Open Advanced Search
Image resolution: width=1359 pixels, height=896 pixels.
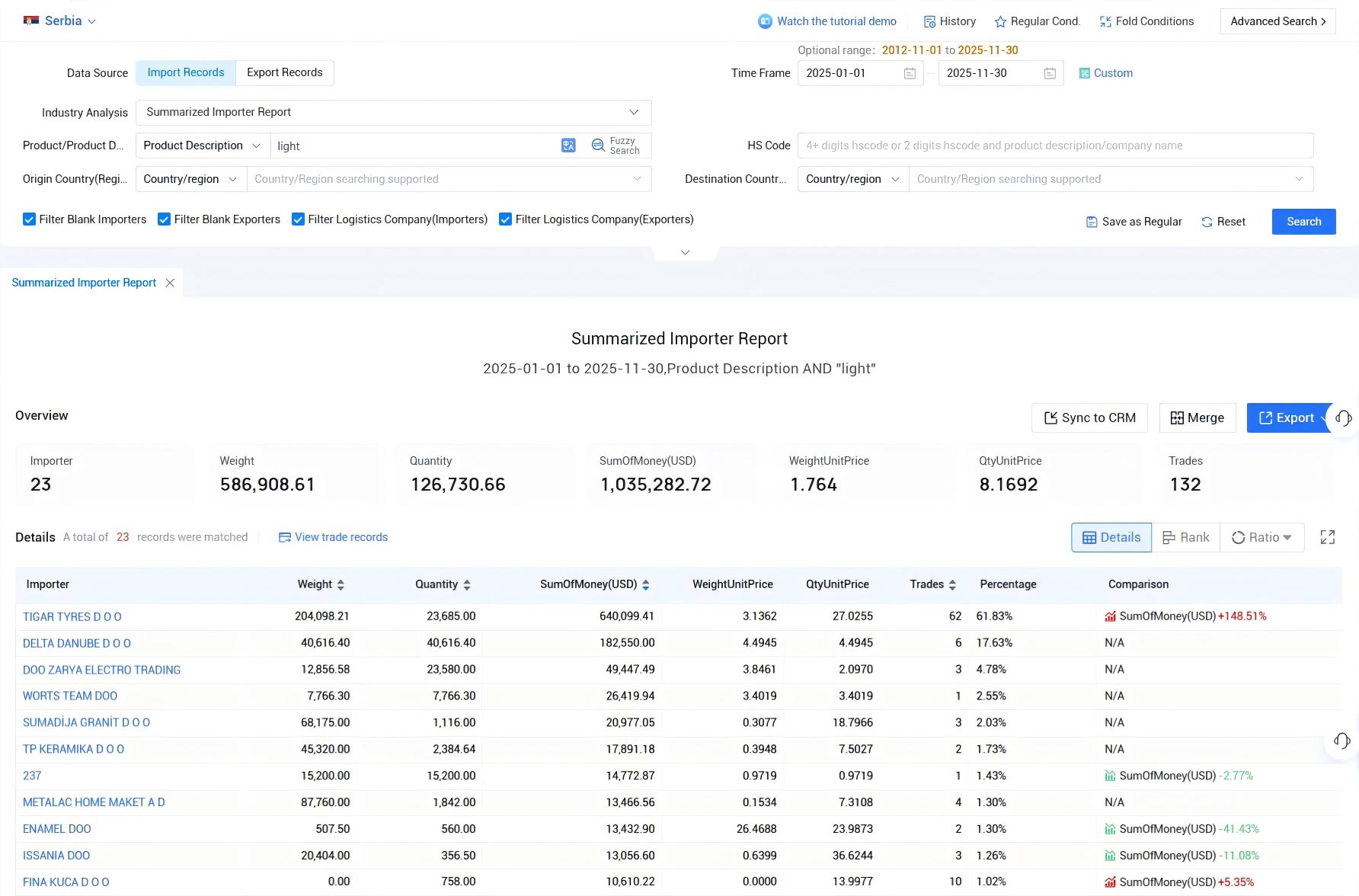pos(1278,21)
